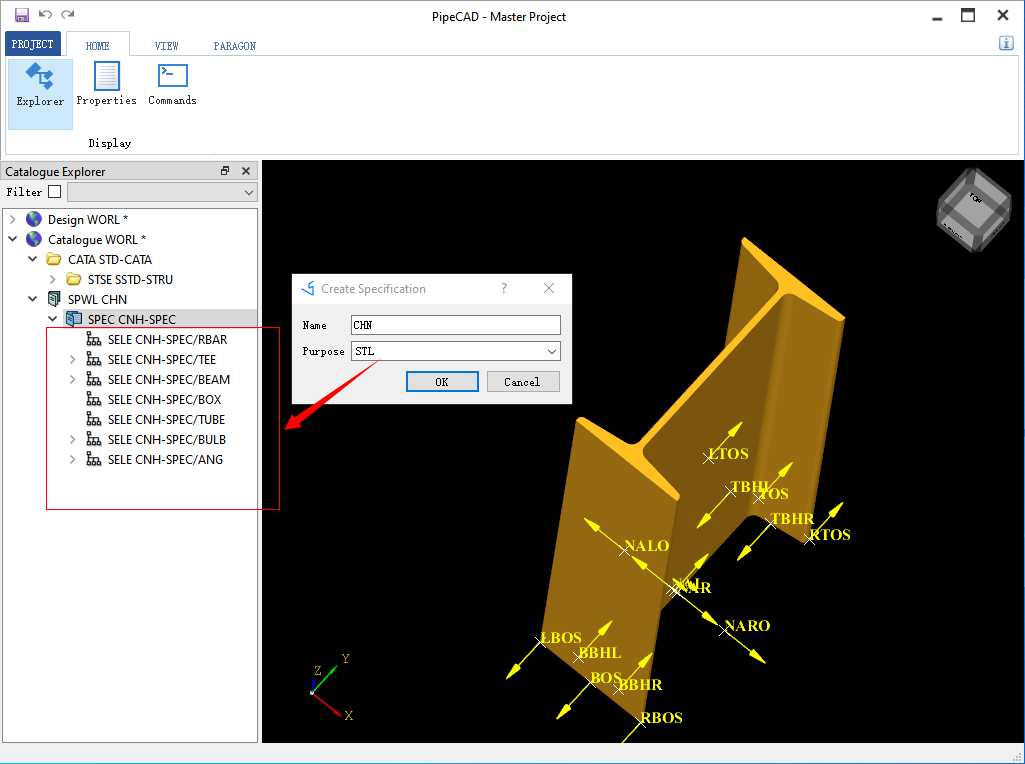The image size is (1025, 764).
Task: Click the Name input field
Action: pos(456,325)
